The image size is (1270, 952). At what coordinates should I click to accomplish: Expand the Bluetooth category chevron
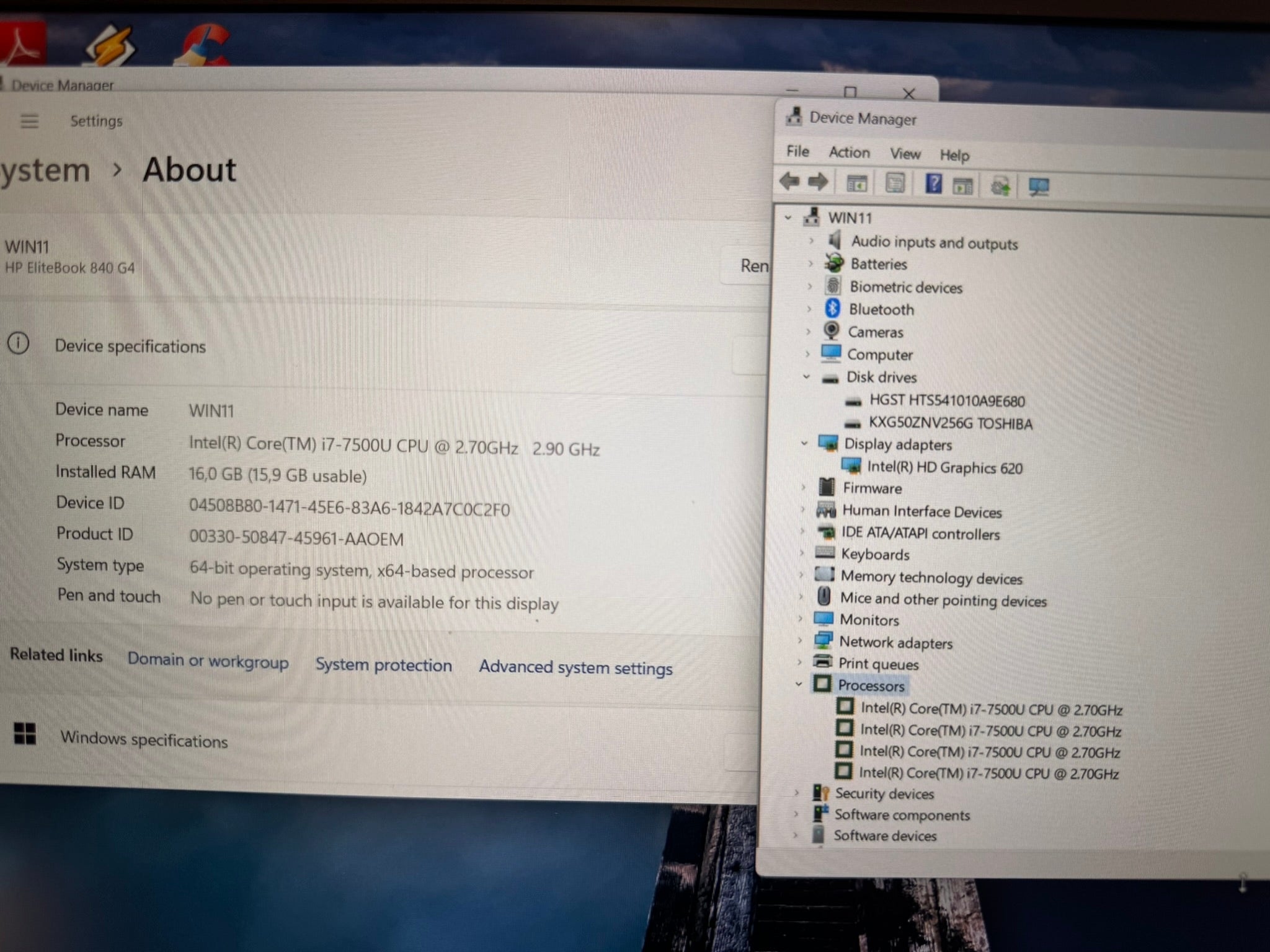(x=809, y=308)
